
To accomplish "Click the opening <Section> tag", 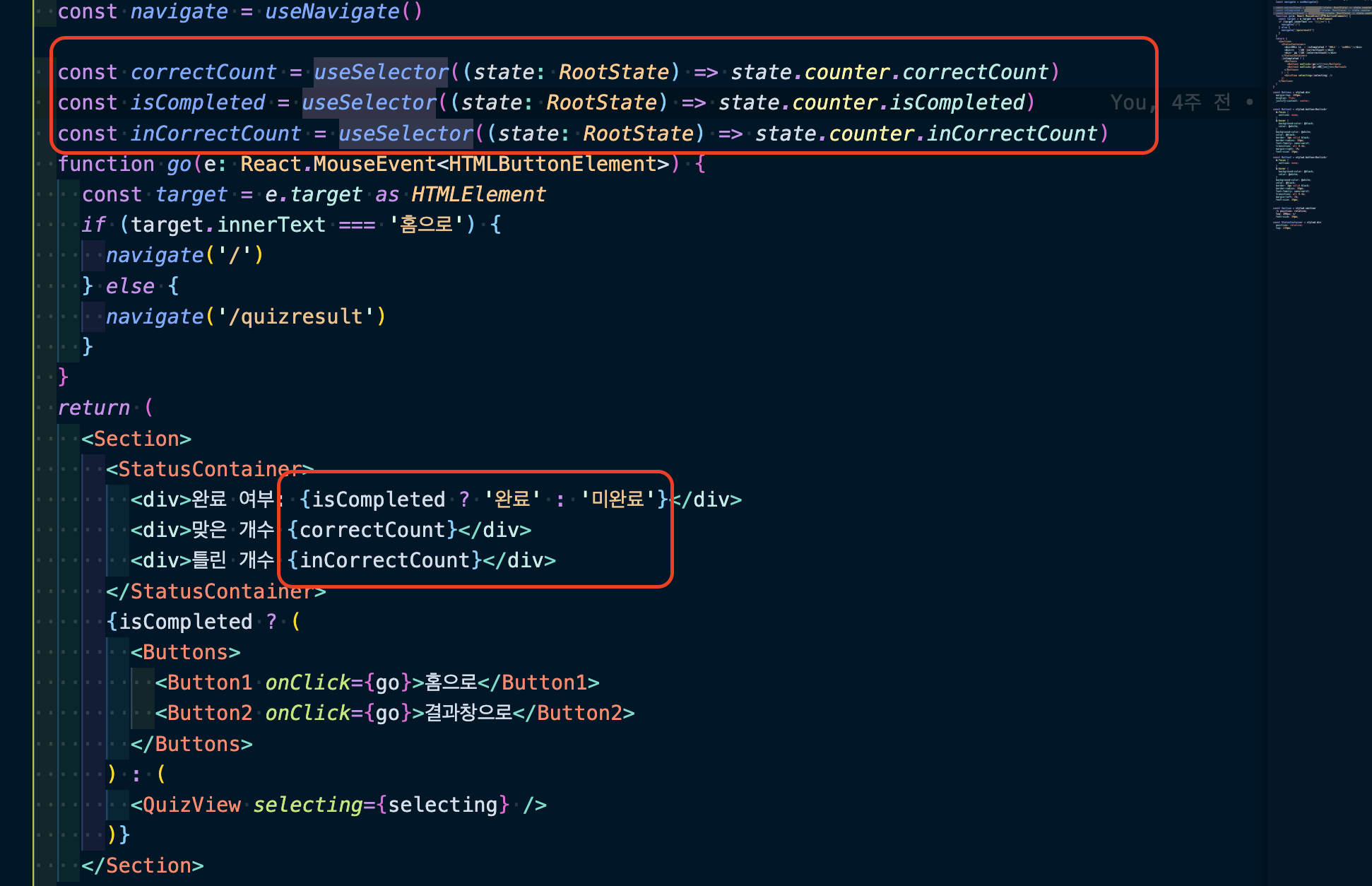I will pyautogui.click(x=136, y=439).
